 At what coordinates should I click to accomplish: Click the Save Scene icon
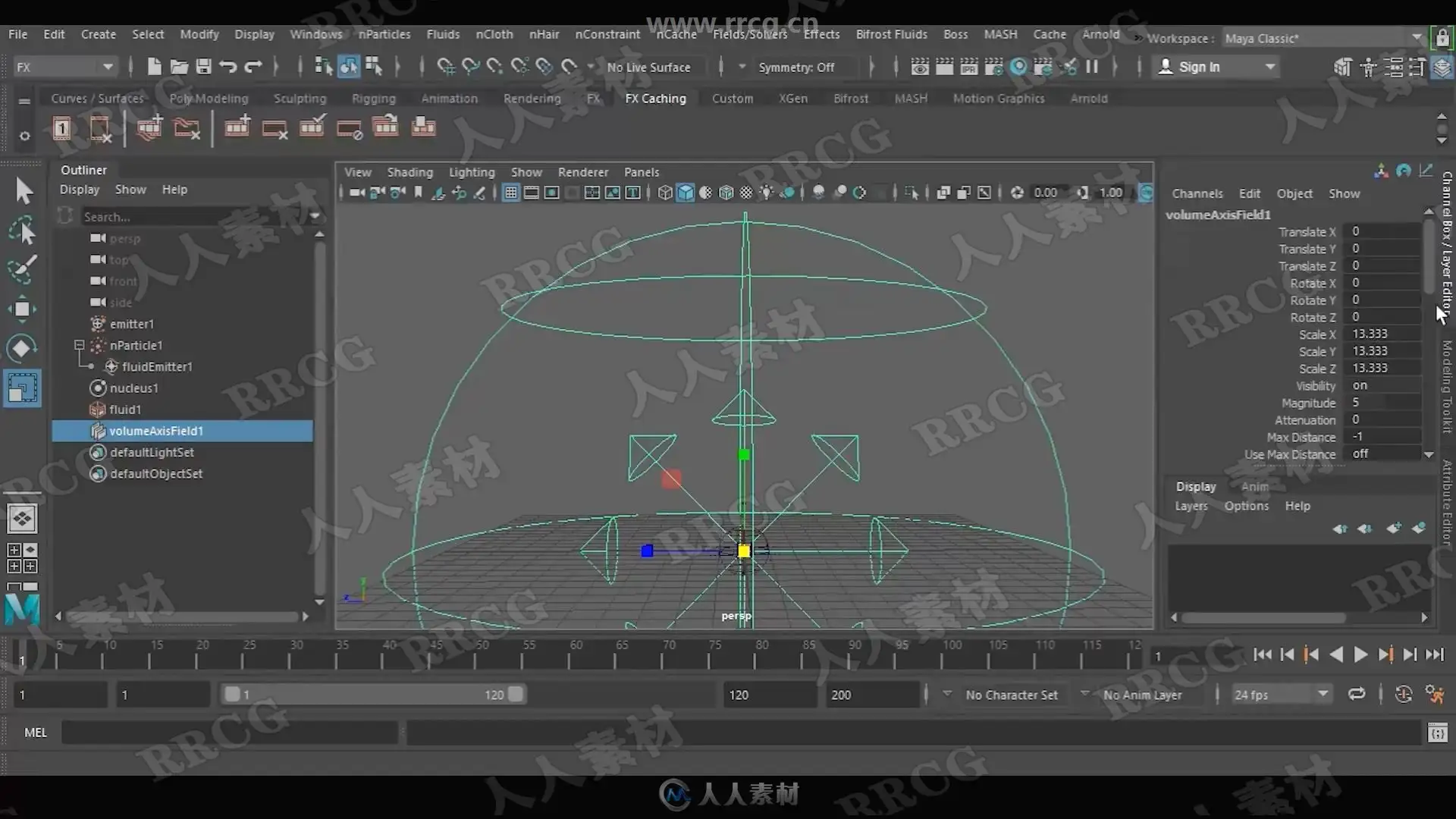point(203,67)
